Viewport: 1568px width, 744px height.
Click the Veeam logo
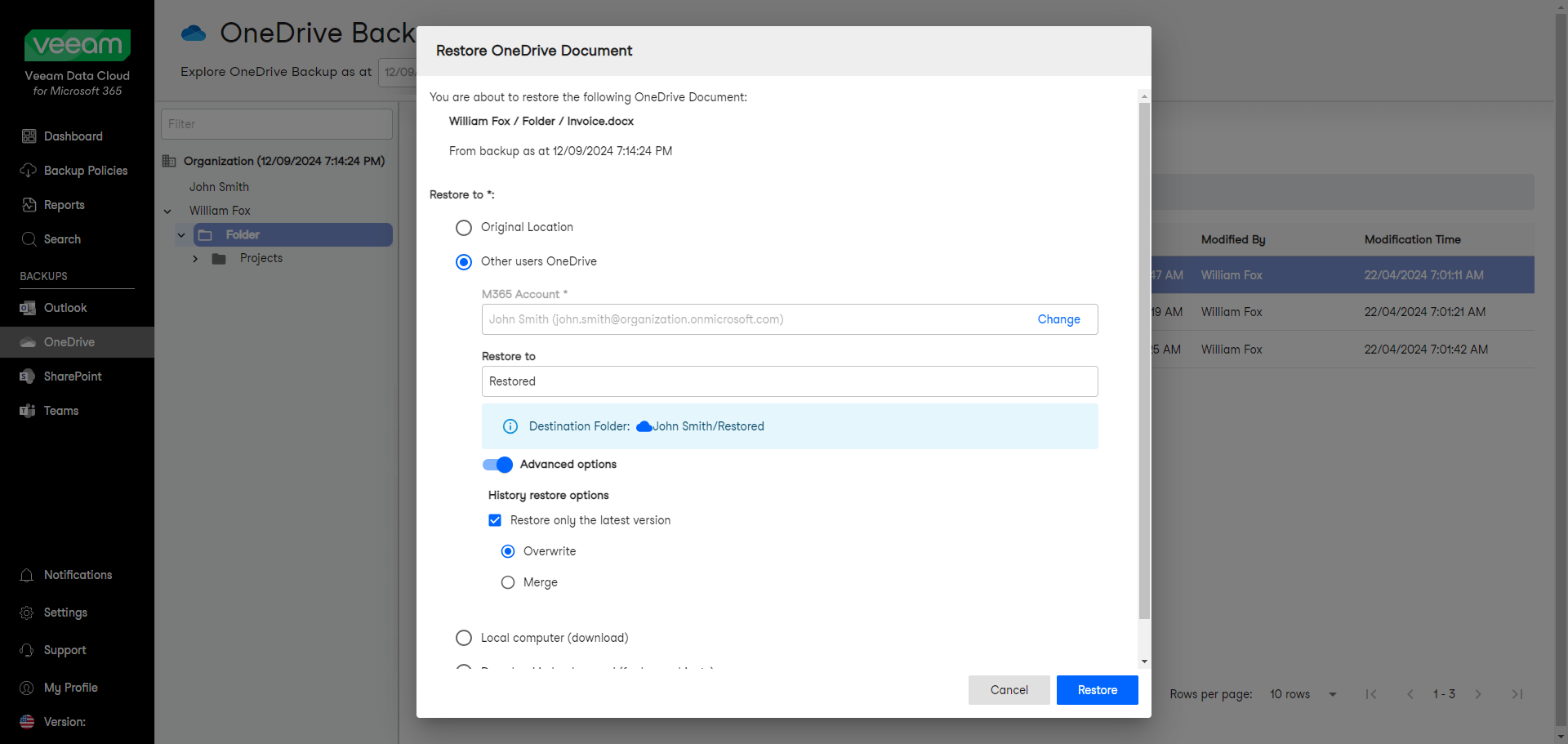click(78, 45)
